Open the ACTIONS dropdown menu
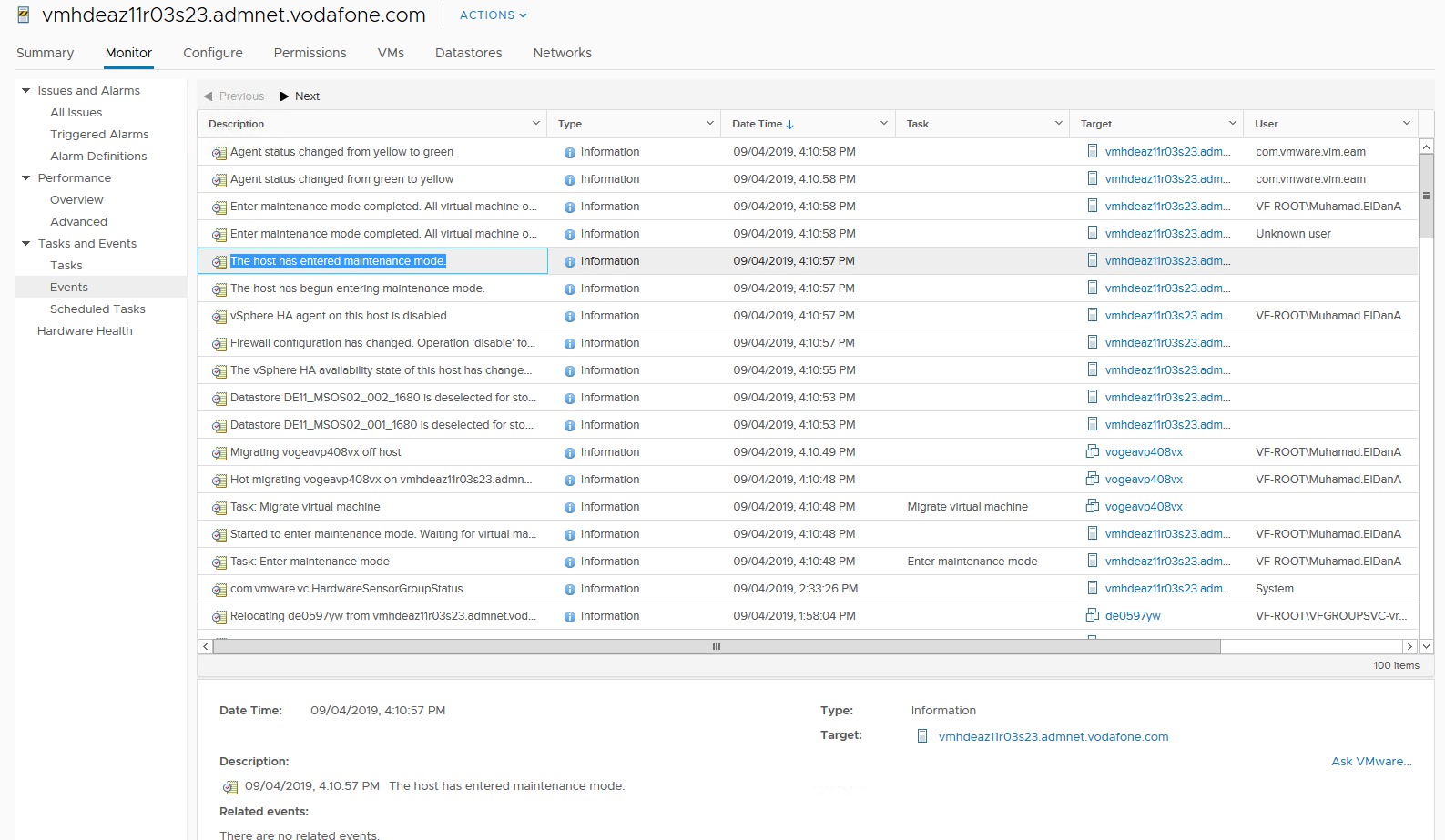The width and height of the screenshot is (1445, 840). [x=493, y=15]
